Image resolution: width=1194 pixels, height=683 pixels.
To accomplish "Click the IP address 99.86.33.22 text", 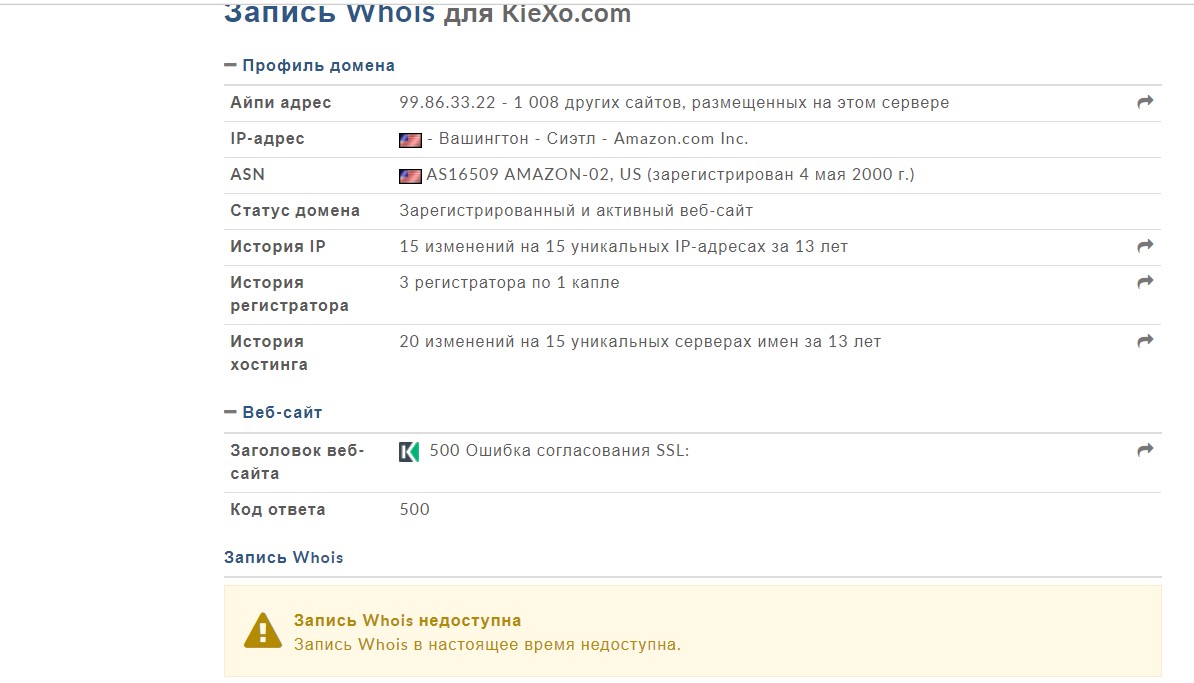I will coord(447,102).
